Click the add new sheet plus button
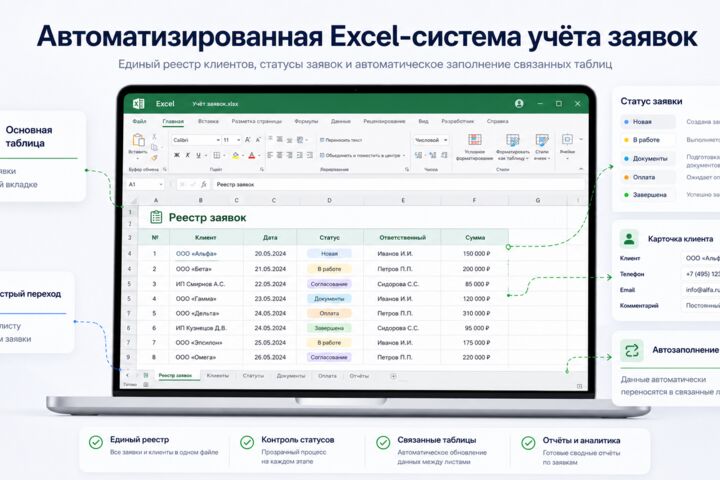 [x=394, y=376]
